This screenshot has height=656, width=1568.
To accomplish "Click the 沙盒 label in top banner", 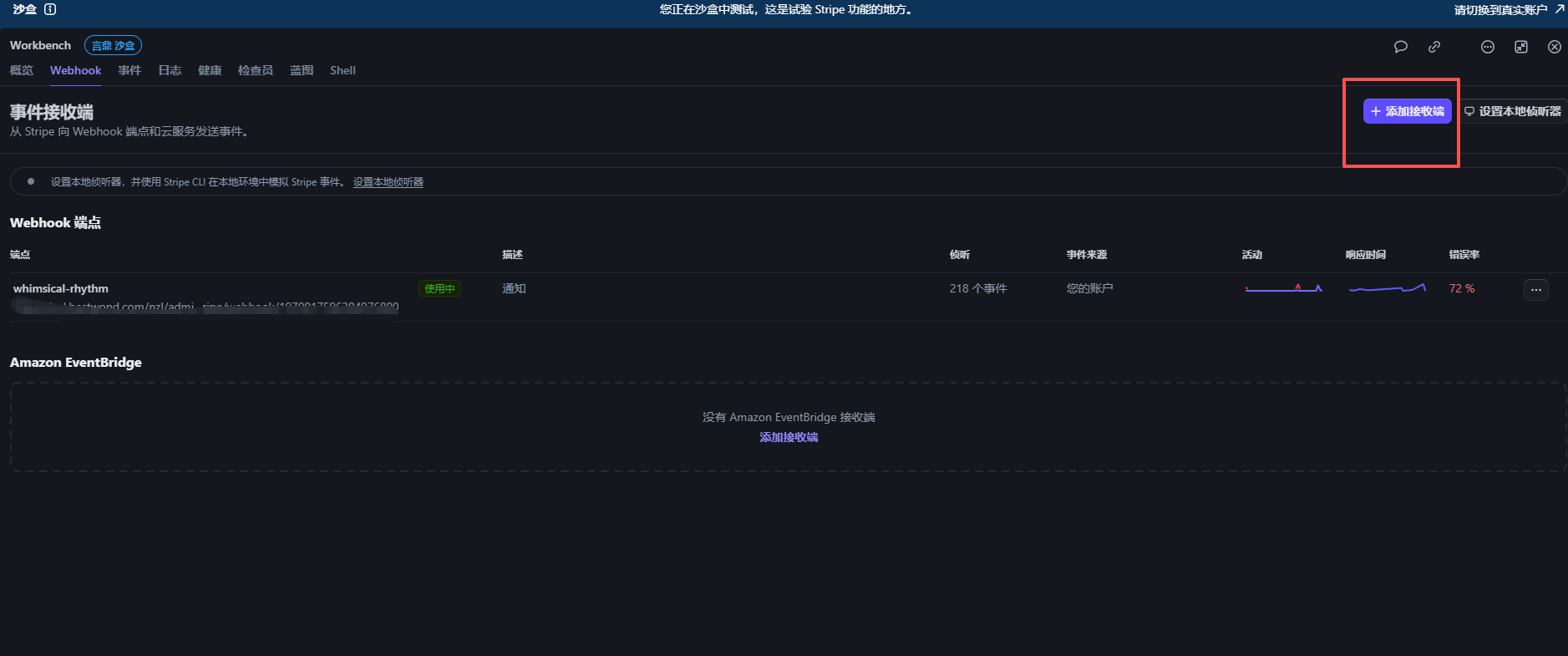I will 25,9.
